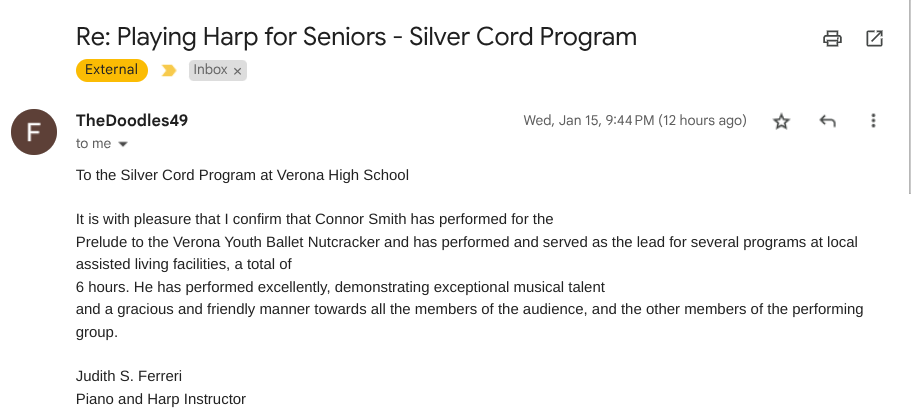This screenshot has width=911, height=416.
Task: Open the email in a new window
Action: (x=874, y=39)
